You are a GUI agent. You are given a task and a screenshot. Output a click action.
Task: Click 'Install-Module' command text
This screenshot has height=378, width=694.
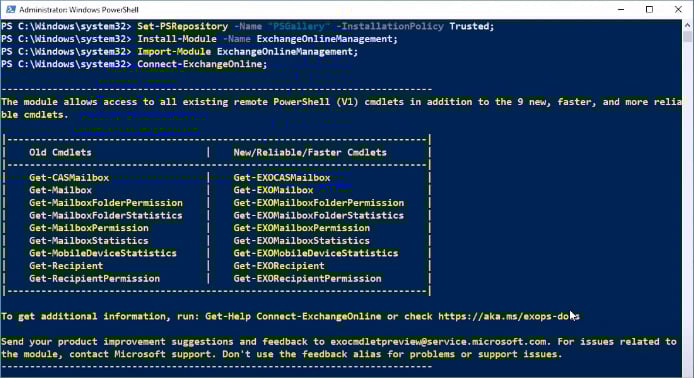click(x=177, y=39)
